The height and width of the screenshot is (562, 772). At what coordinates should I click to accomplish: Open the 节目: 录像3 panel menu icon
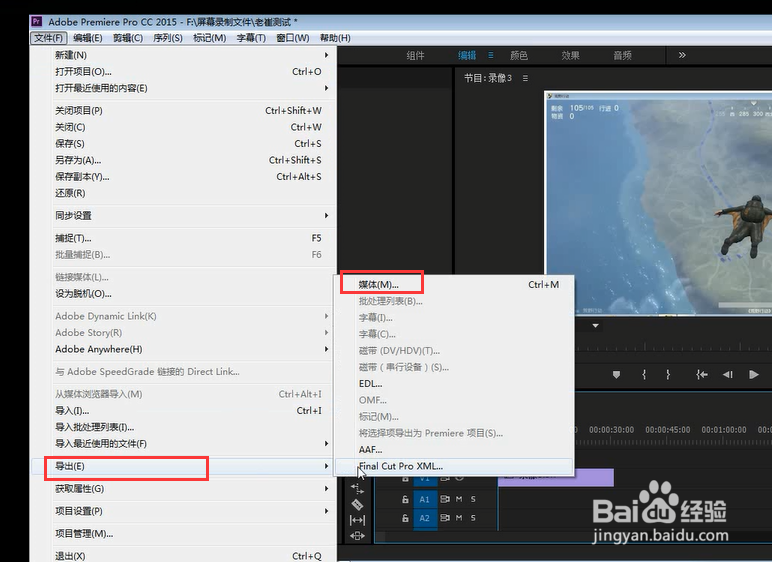[525, 78]
